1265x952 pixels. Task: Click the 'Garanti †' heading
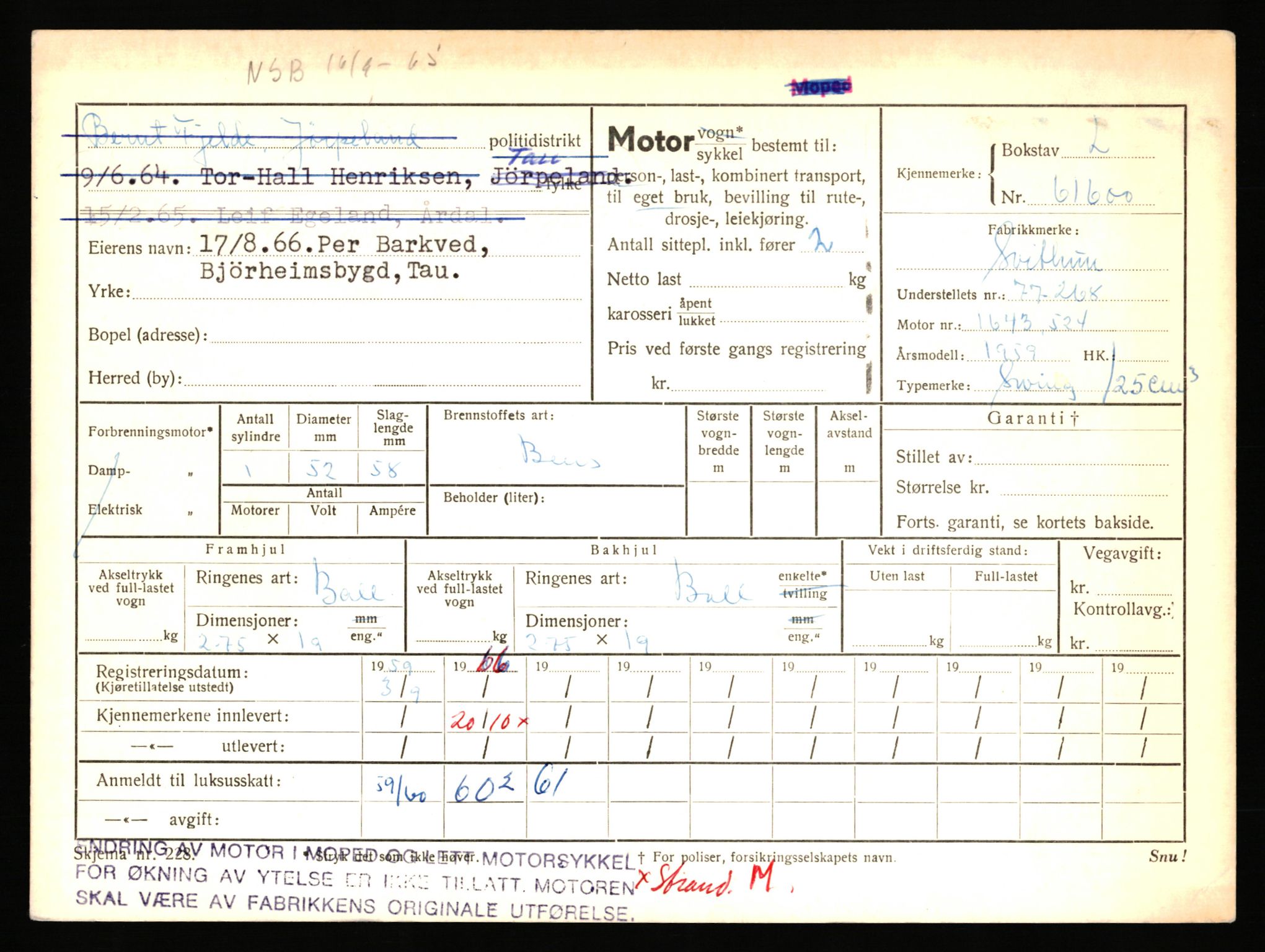(1033, 418)
